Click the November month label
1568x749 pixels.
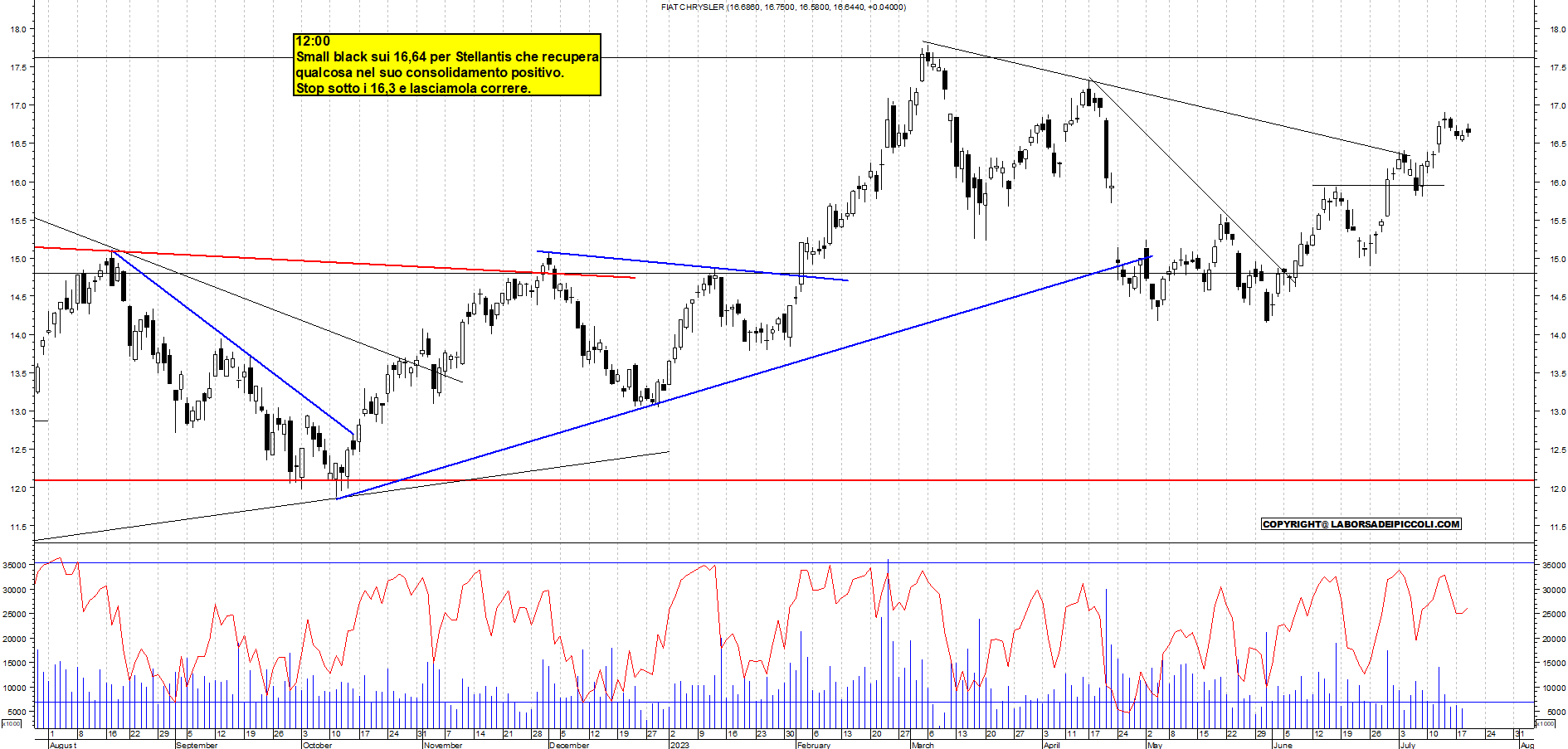coord(443,745)
